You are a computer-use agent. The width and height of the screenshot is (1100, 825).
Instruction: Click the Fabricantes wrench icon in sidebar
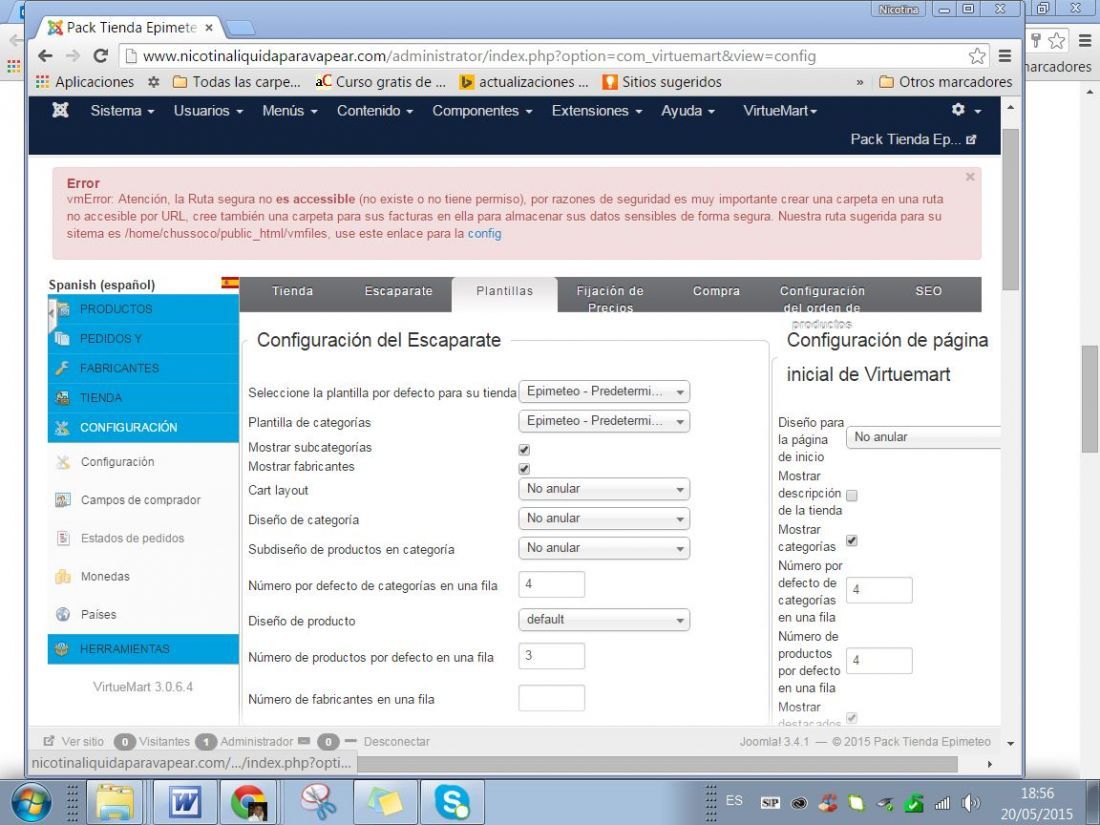pos(62,368)
